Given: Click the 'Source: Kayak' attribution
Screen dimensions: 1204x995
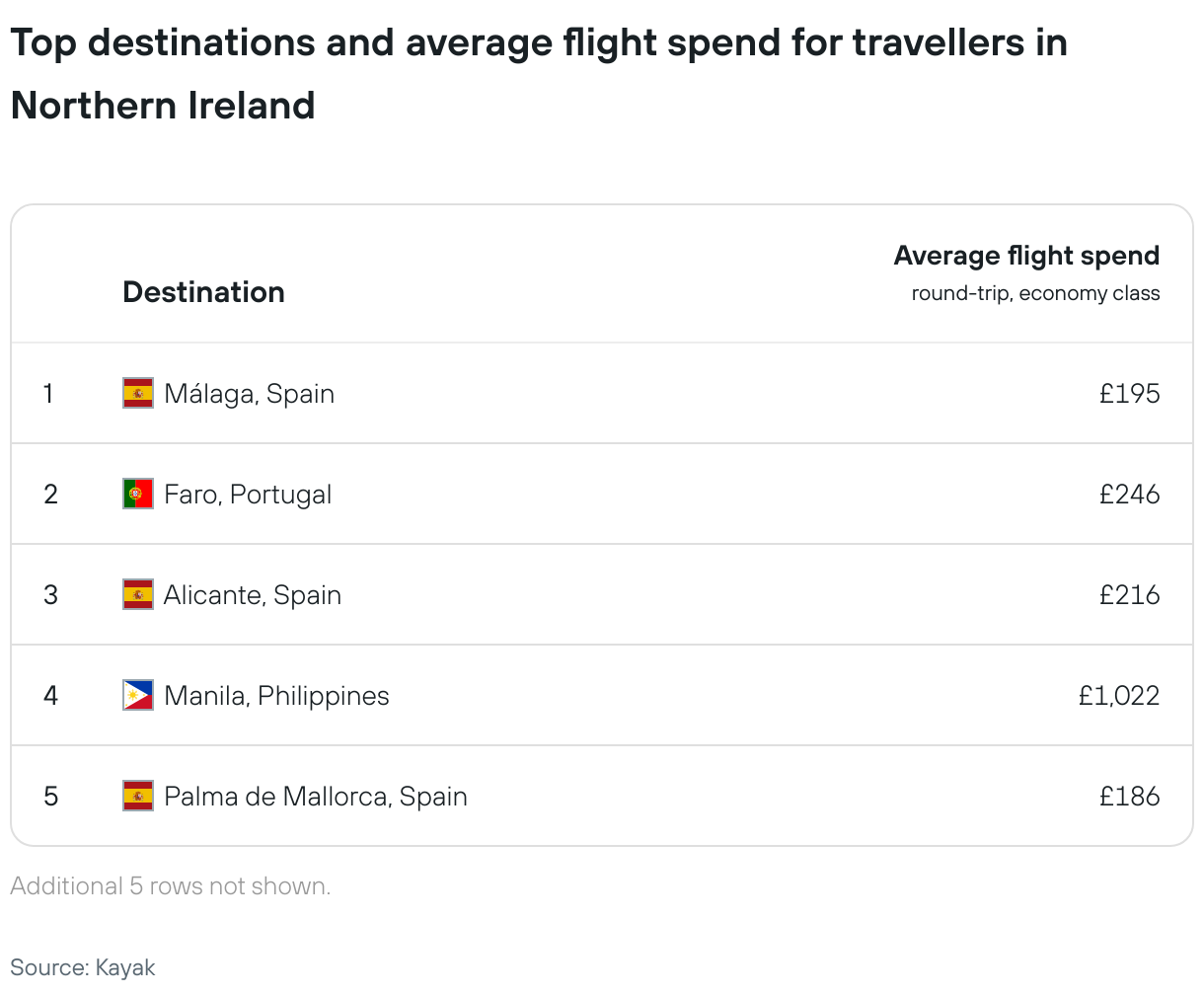Looking at the screenshot, I should click(x=83, y=967).
